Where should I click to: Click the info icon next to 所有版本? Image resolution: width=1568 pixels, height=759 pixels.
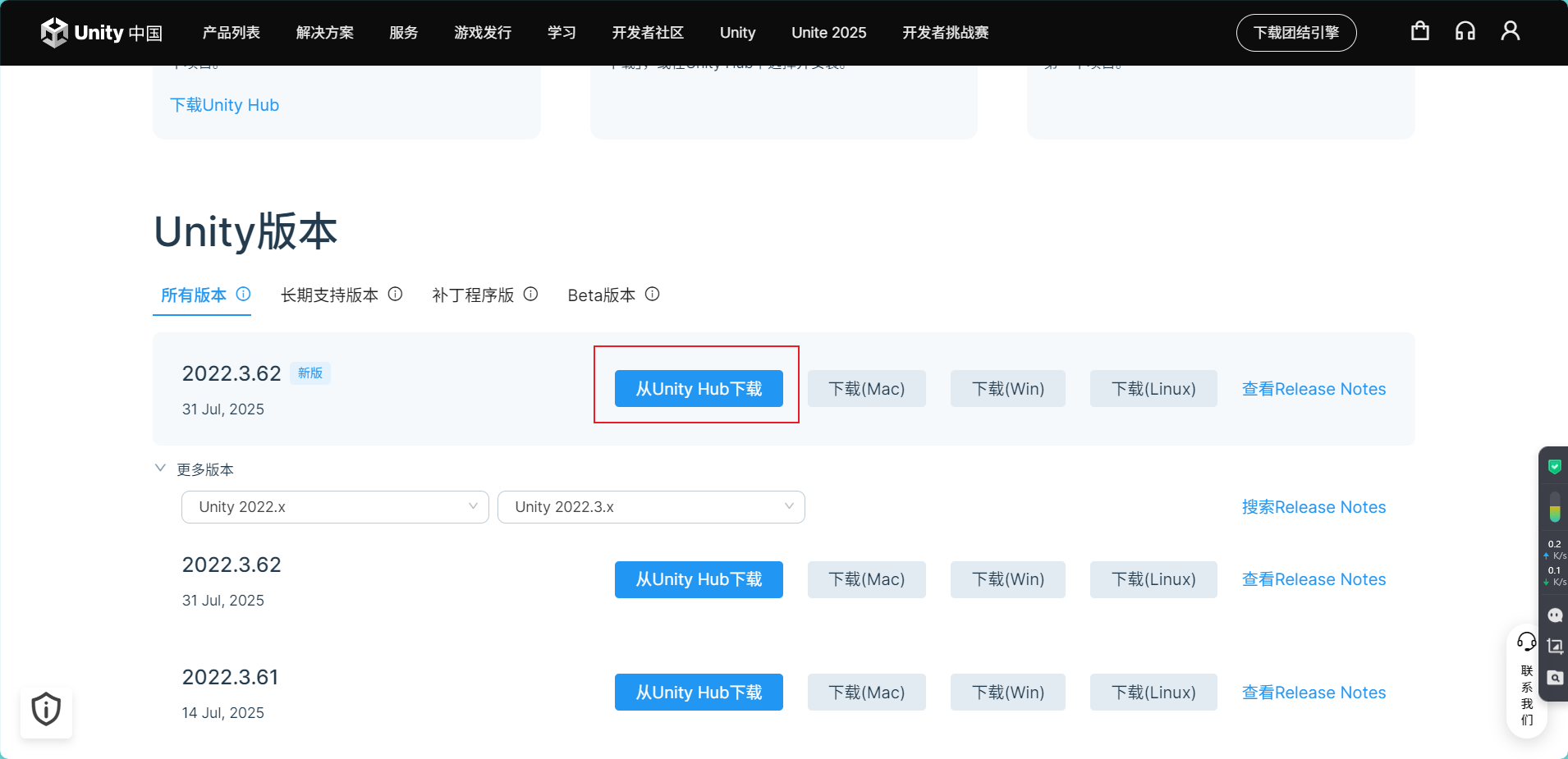243,294
